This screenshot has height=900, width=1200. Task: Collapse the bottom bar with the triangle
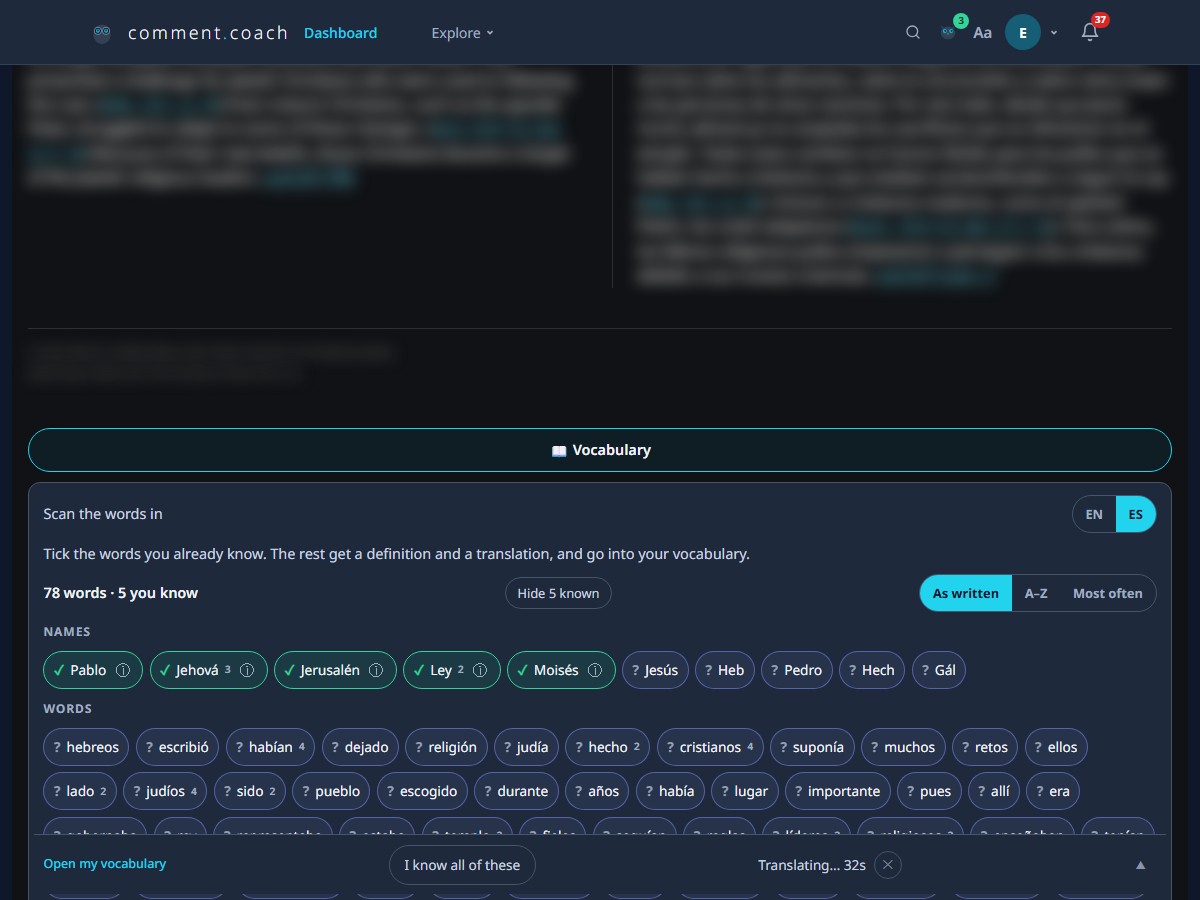(1140, 865)
